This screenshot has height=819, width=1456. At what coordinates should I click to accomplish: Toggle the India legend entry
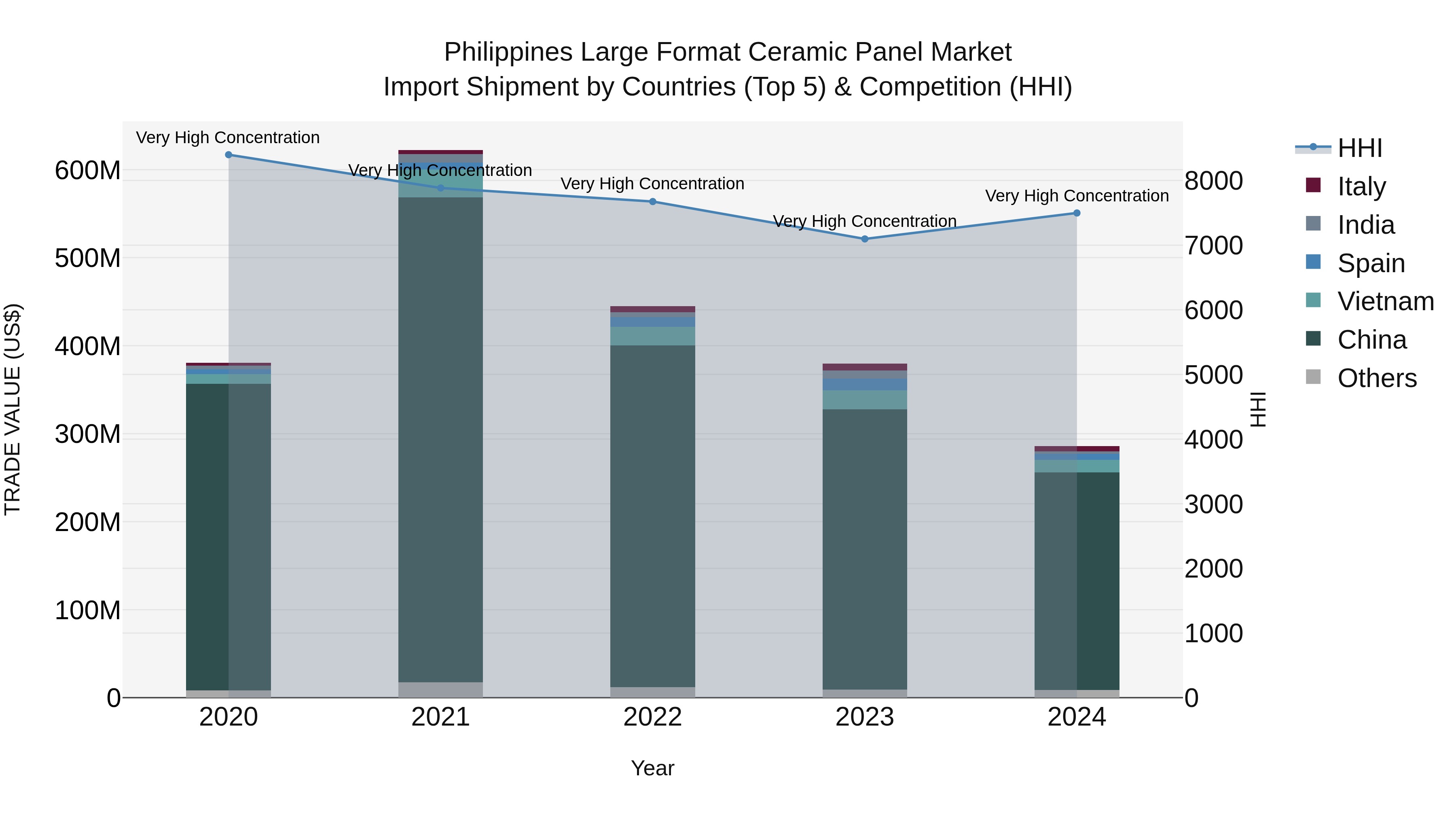point(1350,224)
